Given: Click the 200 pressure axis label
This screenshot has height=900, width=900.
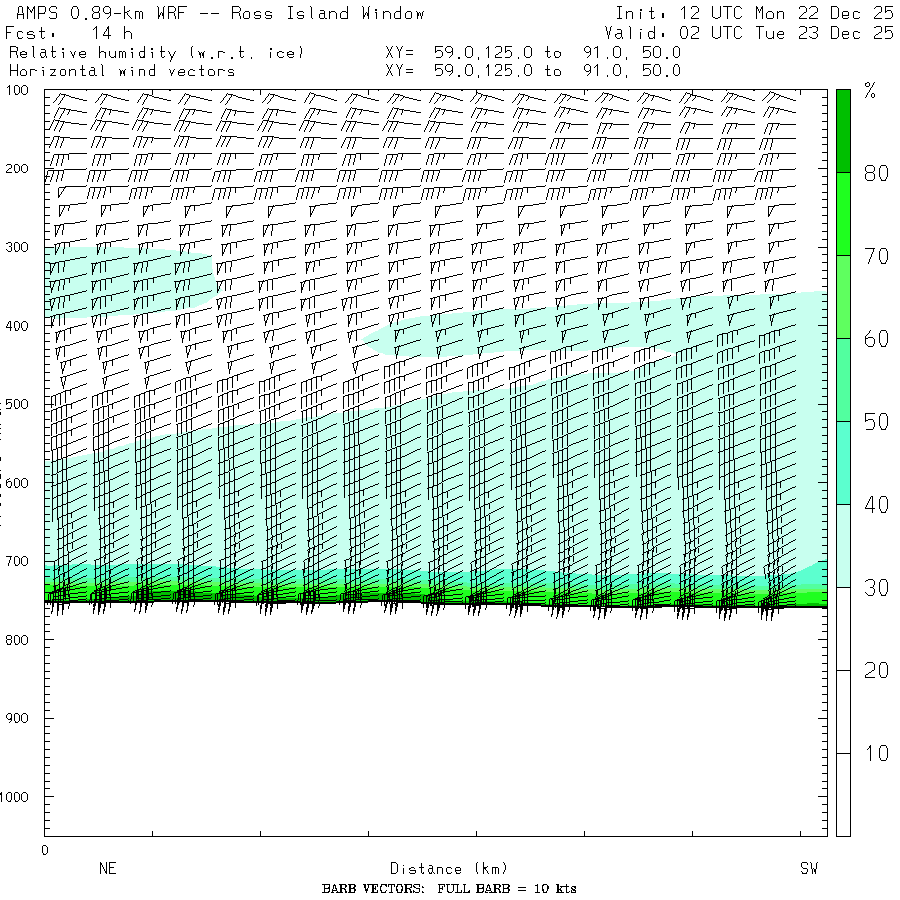Looking at the screenshot, I should 17,169.
